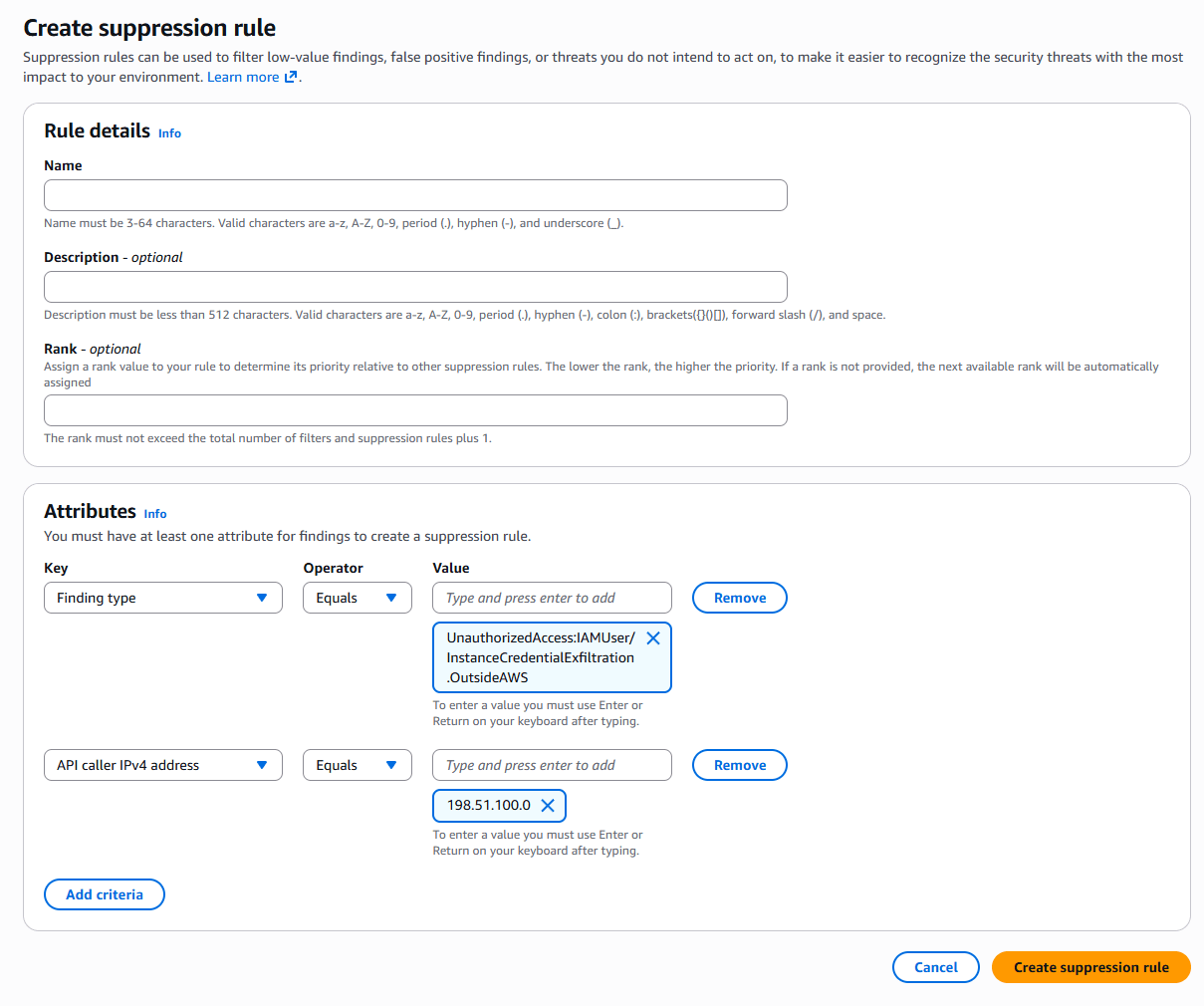This screenshot has height=1006, width=1204.
Task: Click Create suppression rule button
Action: pos(1090,967)
